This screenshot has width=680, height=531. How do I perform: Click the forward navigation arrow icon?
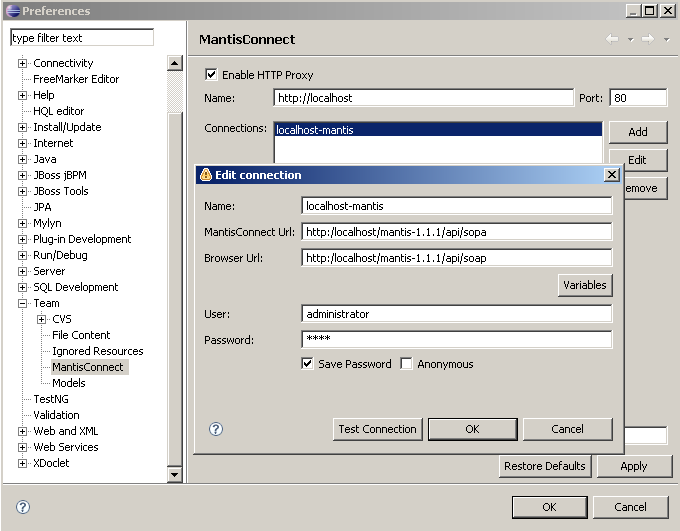click(x=647, y=39)
